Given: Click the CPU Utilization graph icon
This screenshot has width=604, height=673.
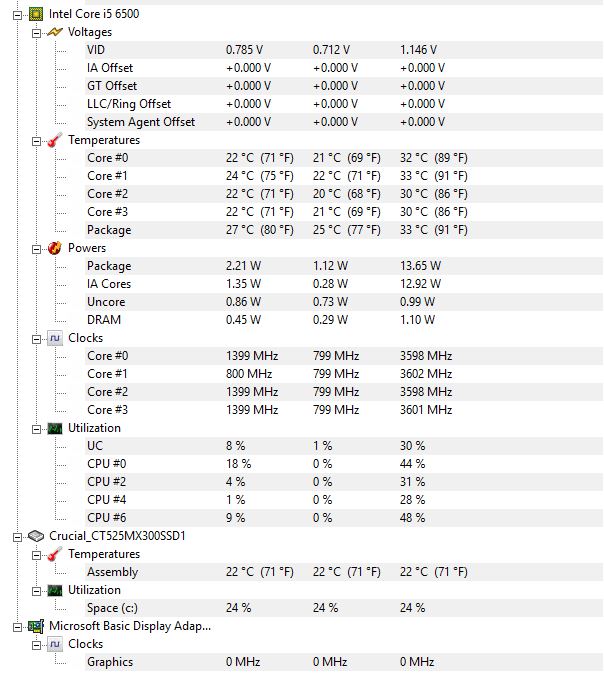Looking at the screenshot, I should pyautogui.click(x=55, y=428).
